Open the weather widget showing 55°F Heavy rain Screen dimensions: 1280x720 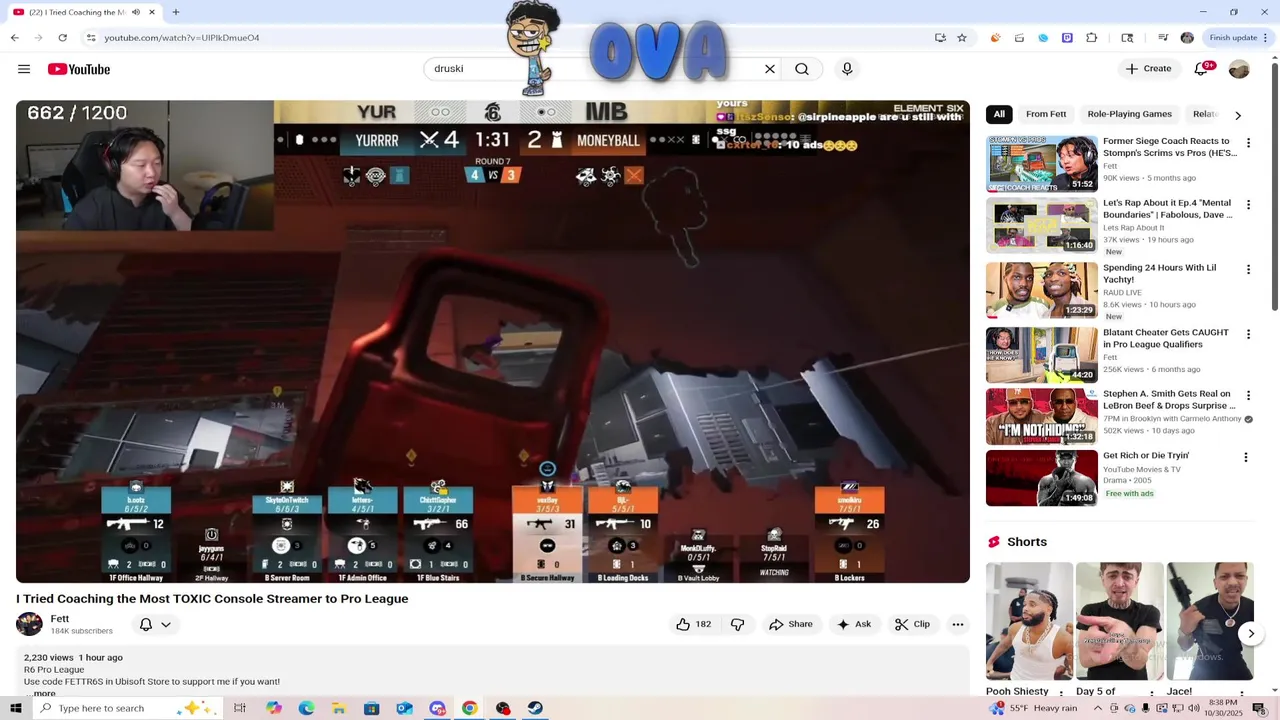[1033, 708]
